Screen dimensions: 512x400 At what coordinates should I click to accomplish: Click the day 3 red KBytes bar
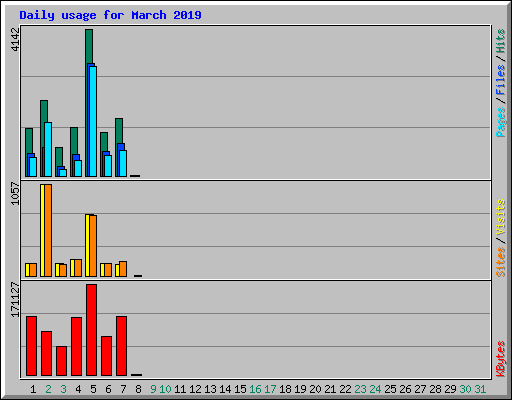coord(62,361)
